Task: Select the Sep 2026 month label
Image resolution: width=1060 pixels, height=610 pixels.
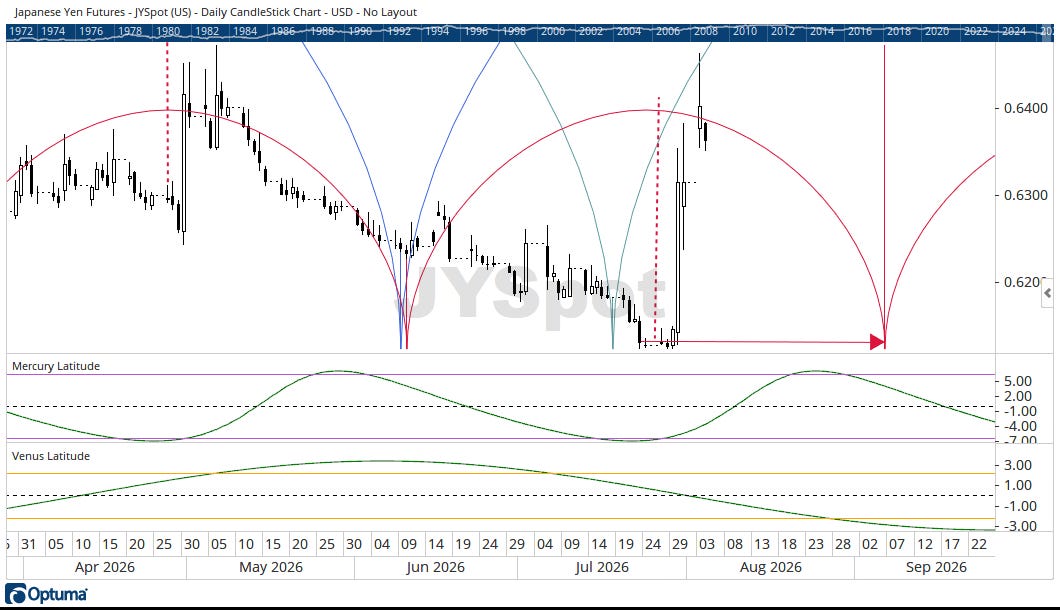Action: [936, 567]
